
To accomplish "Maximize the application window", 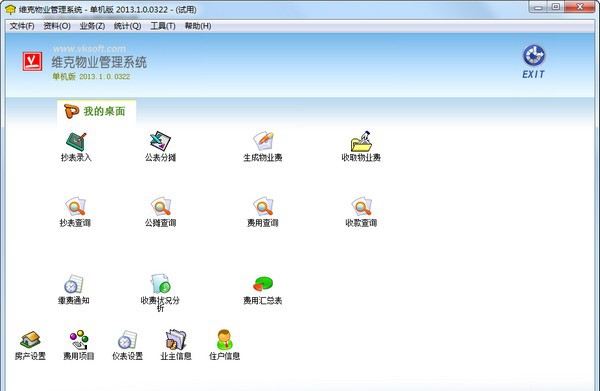I will click(556, 7).
